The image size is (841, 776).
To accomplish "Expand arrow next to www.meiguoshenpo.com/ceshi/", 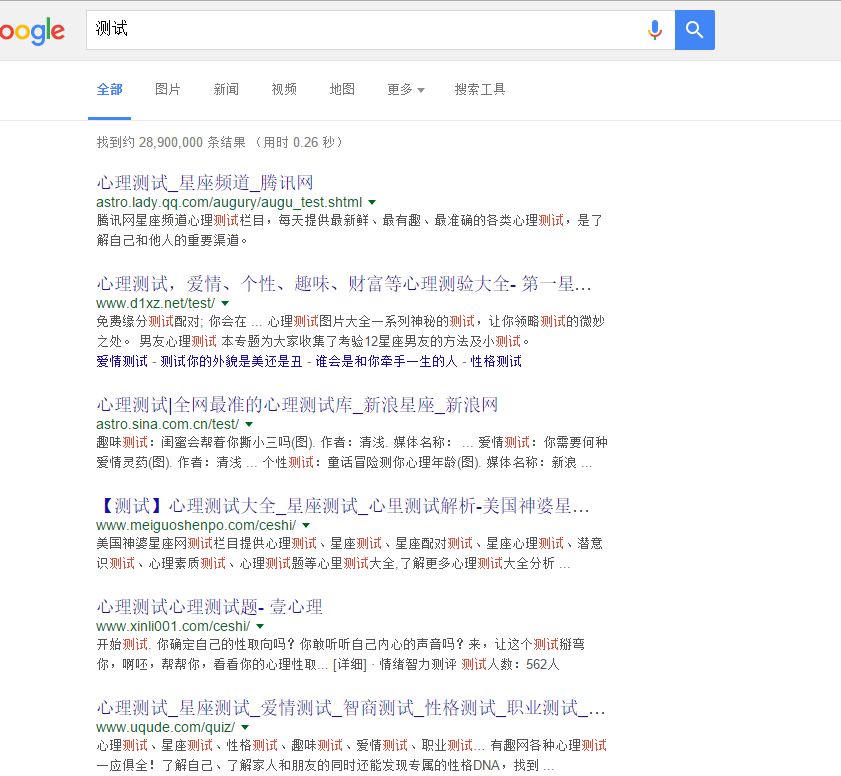I will [x=306, y=526].
